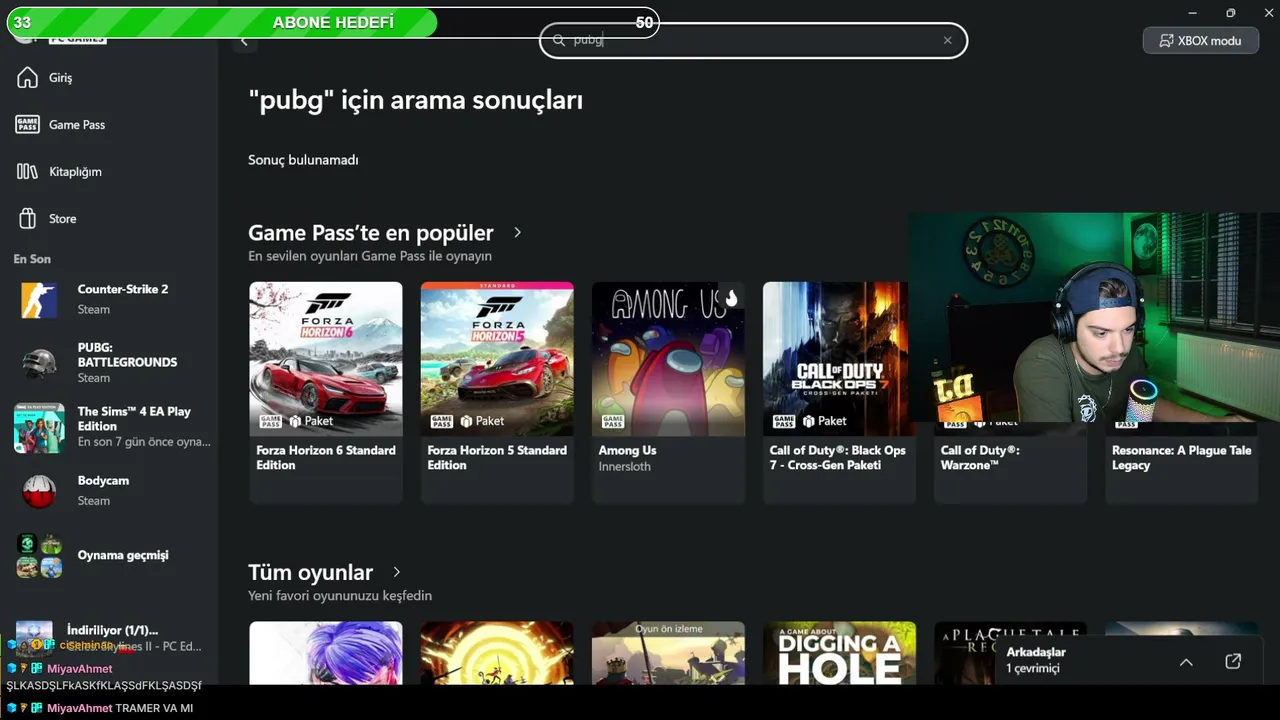The height and width of the screenshot is (720, 1280).
Task: Click the flame icon on Among Us card
Action: coord(731,297)
